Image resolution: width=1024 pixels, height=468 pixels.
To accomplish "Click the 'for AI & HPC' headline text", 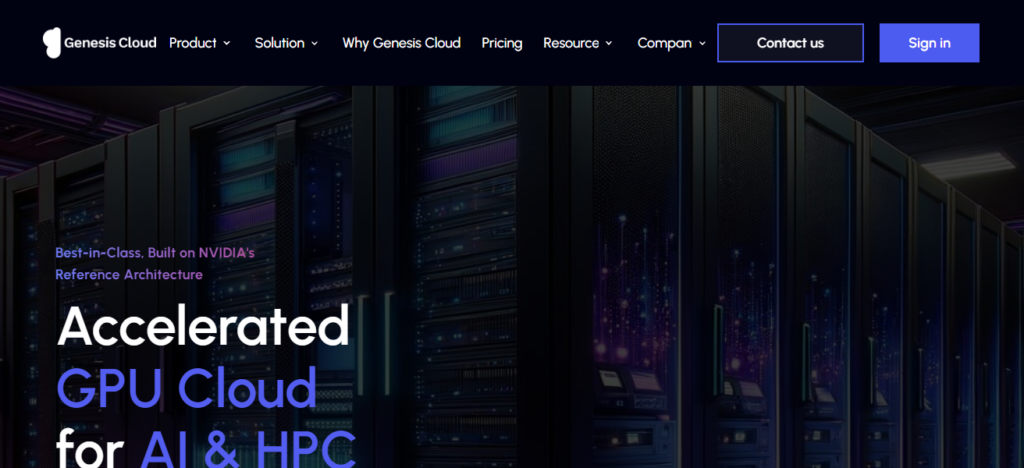I will pos(206,448).
